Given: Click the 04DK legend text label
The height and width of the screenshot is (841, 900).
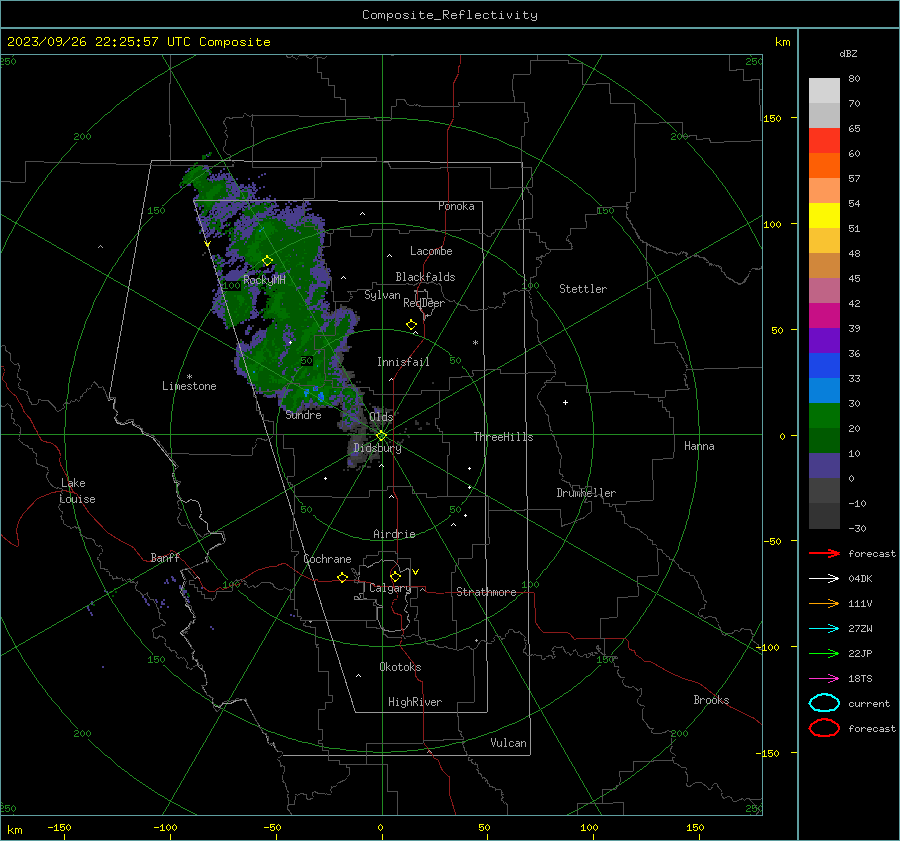Looking at the screenshot, I should click(x=860, y=578).
